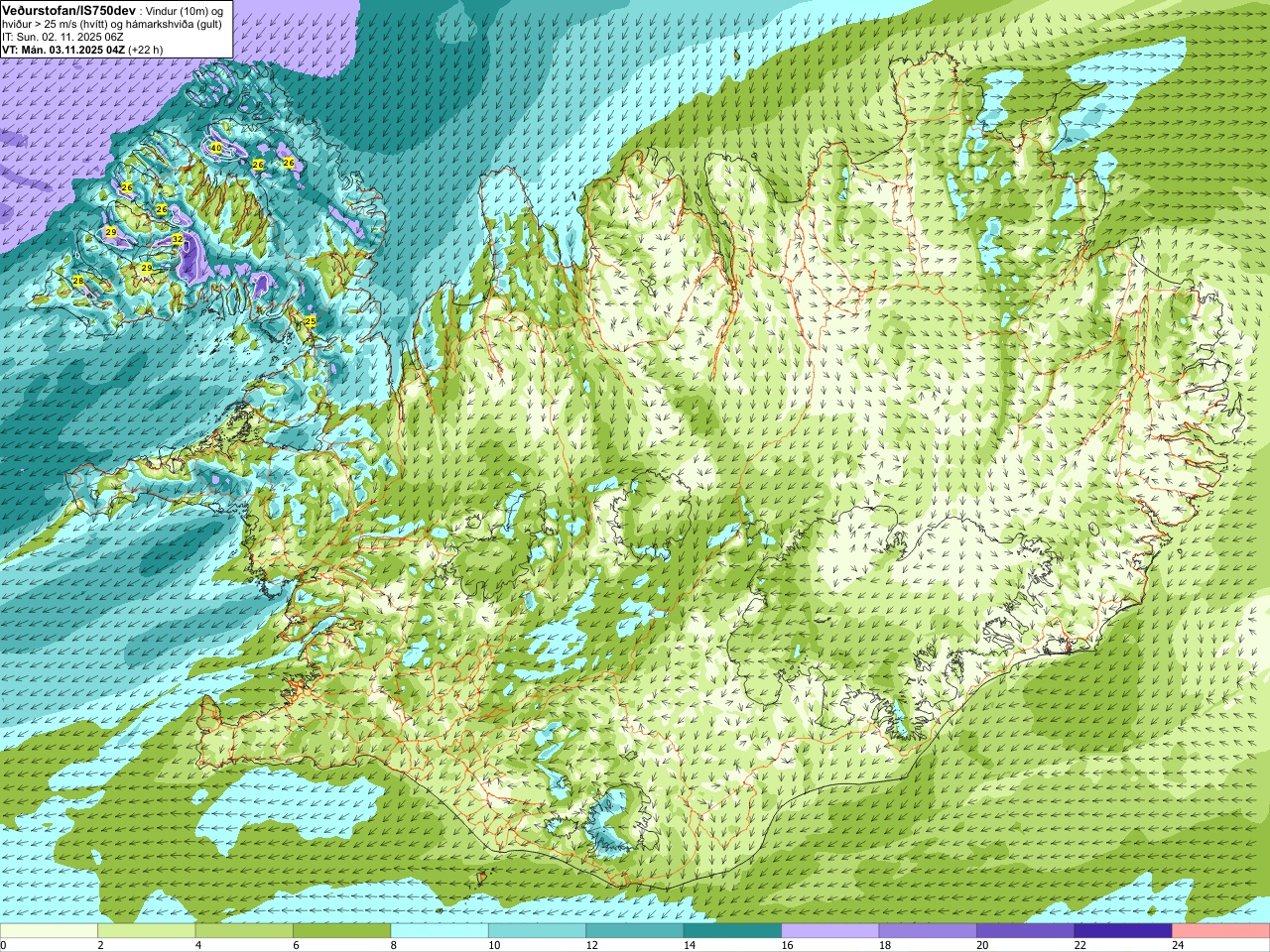Select the 10–12 m/s turquoise legend swatch
1270x952 pixels.
(x=537, y=930)
